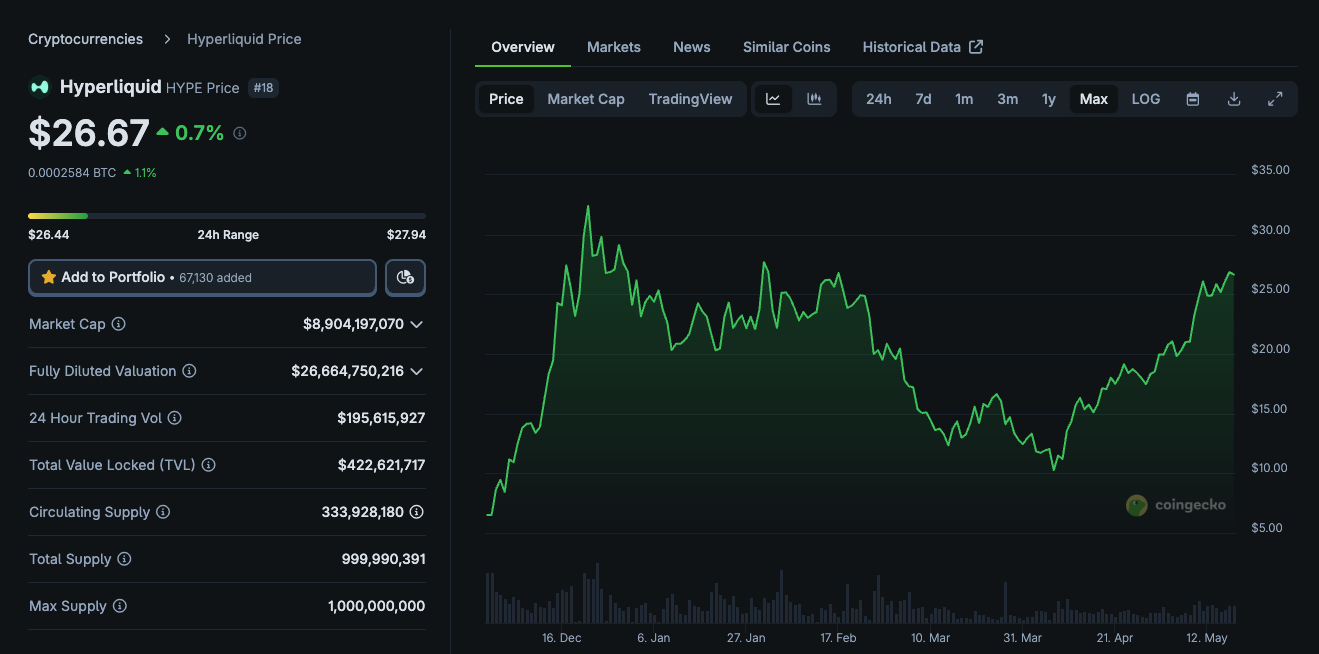This screenshot has width=1319, height=654.
Task: Show info for 24 Hour Trading Vol
Action: (x=175, y=418)
